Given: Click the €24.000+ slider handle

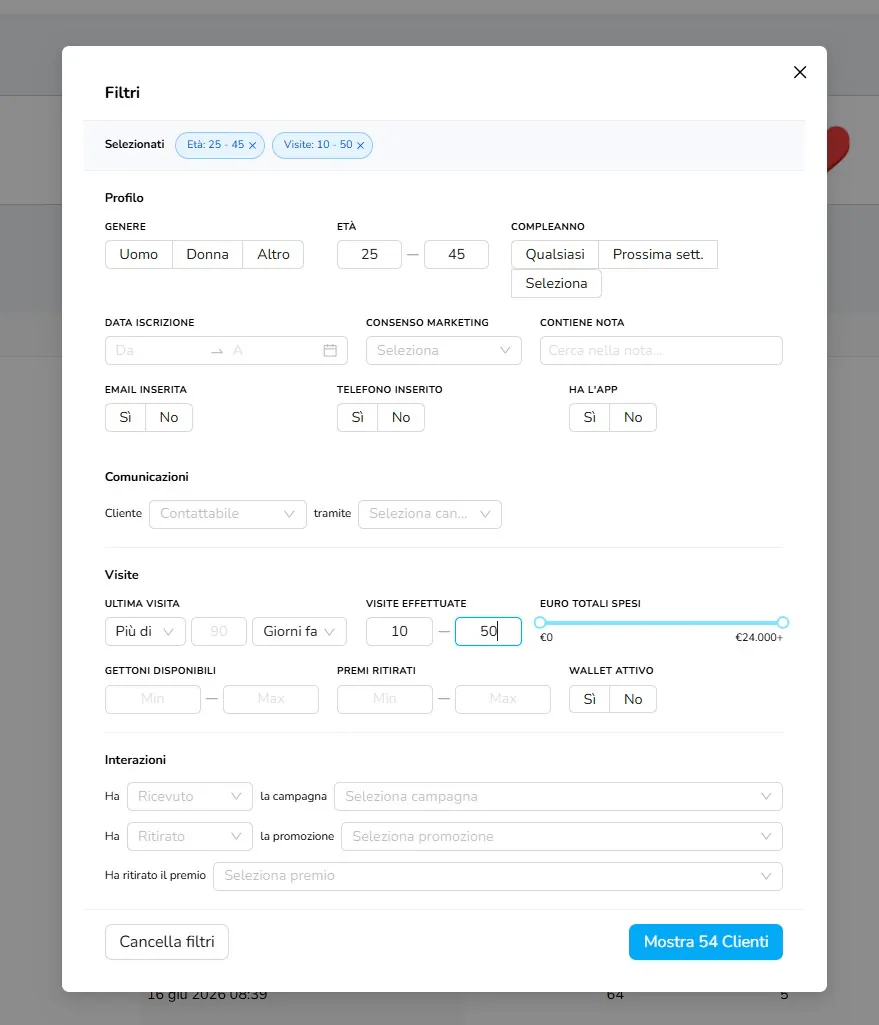Looking at the screenshot, I should coord(783,622).
